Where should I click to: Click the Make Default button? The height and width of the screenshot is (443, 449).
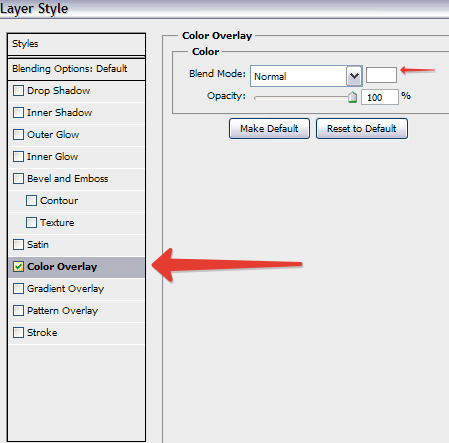point(269,129)
